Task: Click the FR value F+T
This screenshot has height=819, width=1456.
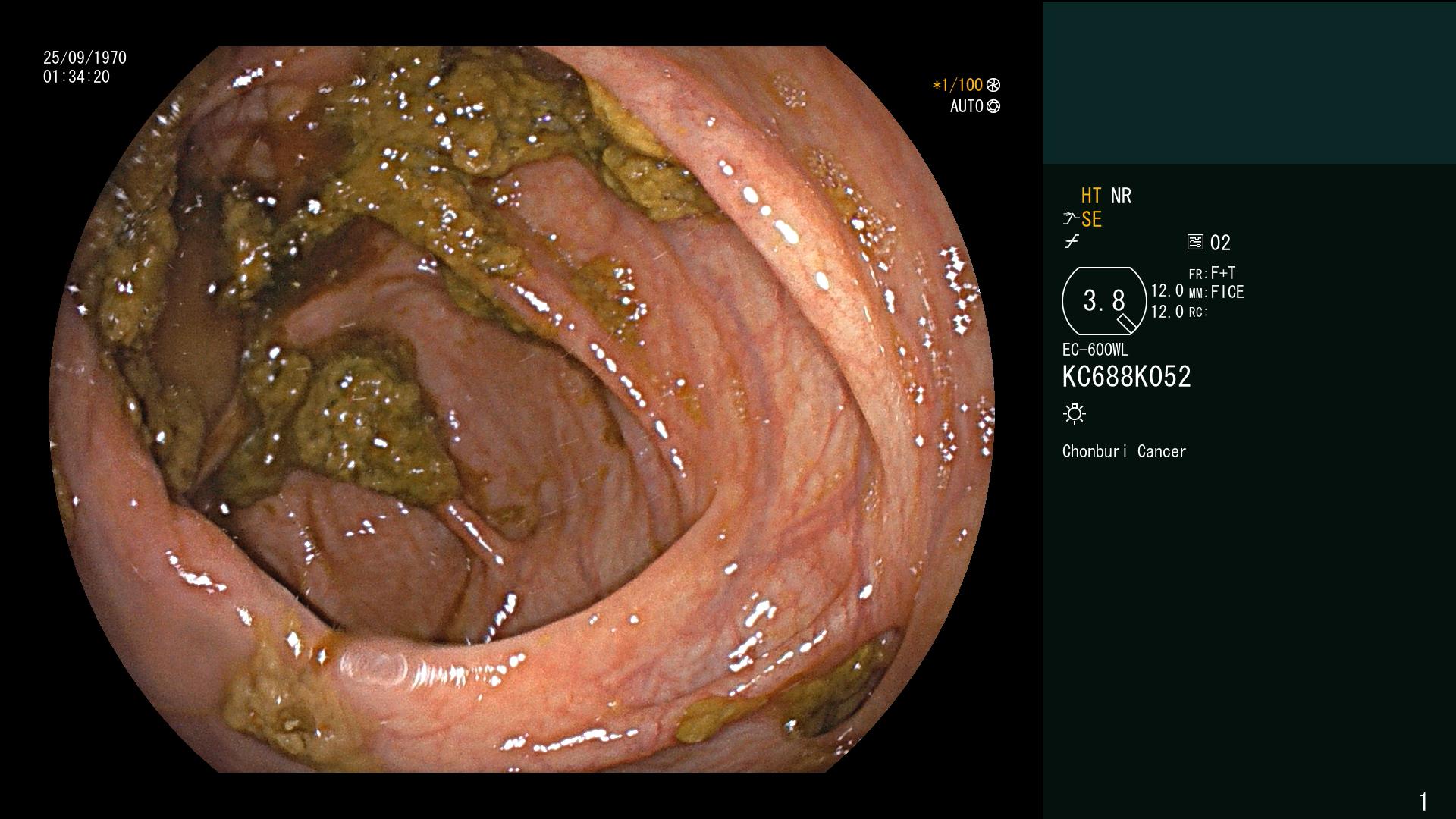Action: pyautogui.click(x=1223, y=273)
